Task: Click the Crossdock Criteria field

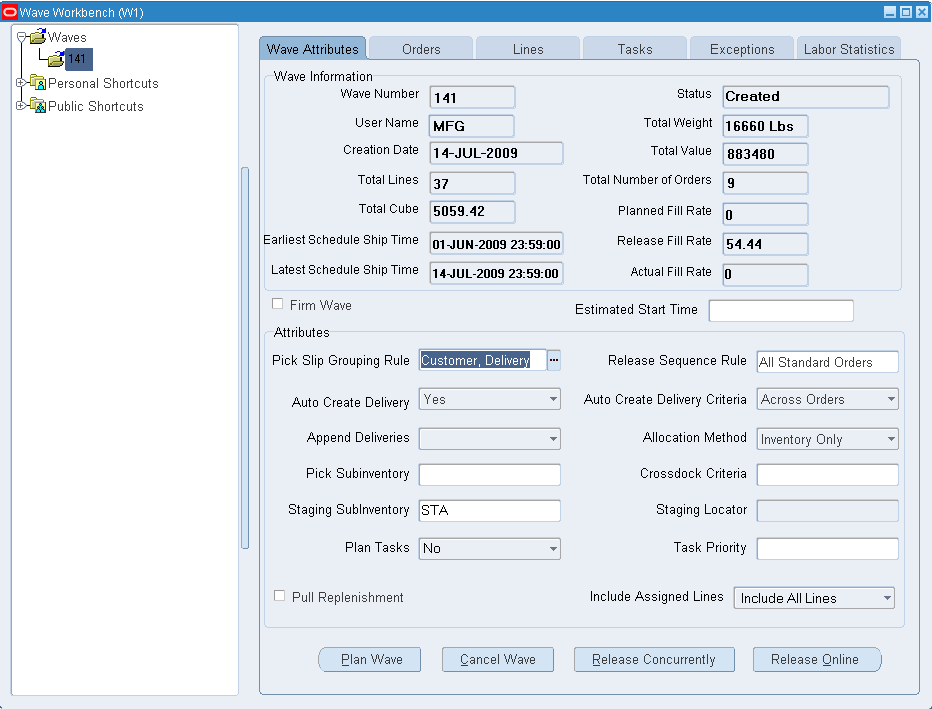Action: (x=827, y=474)
